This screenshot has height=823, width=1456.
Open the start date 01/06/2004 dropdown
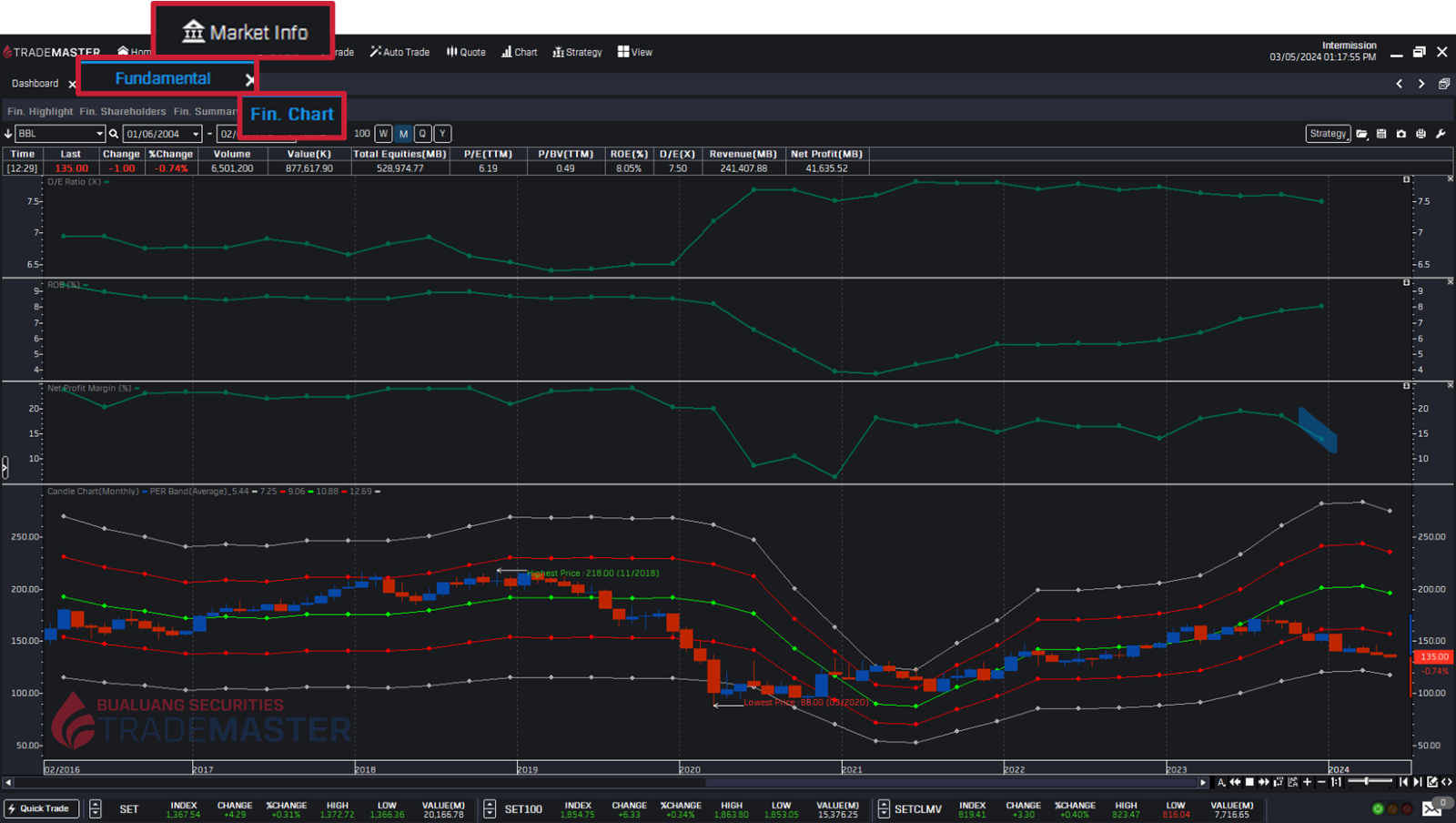(x=196, y=134)
